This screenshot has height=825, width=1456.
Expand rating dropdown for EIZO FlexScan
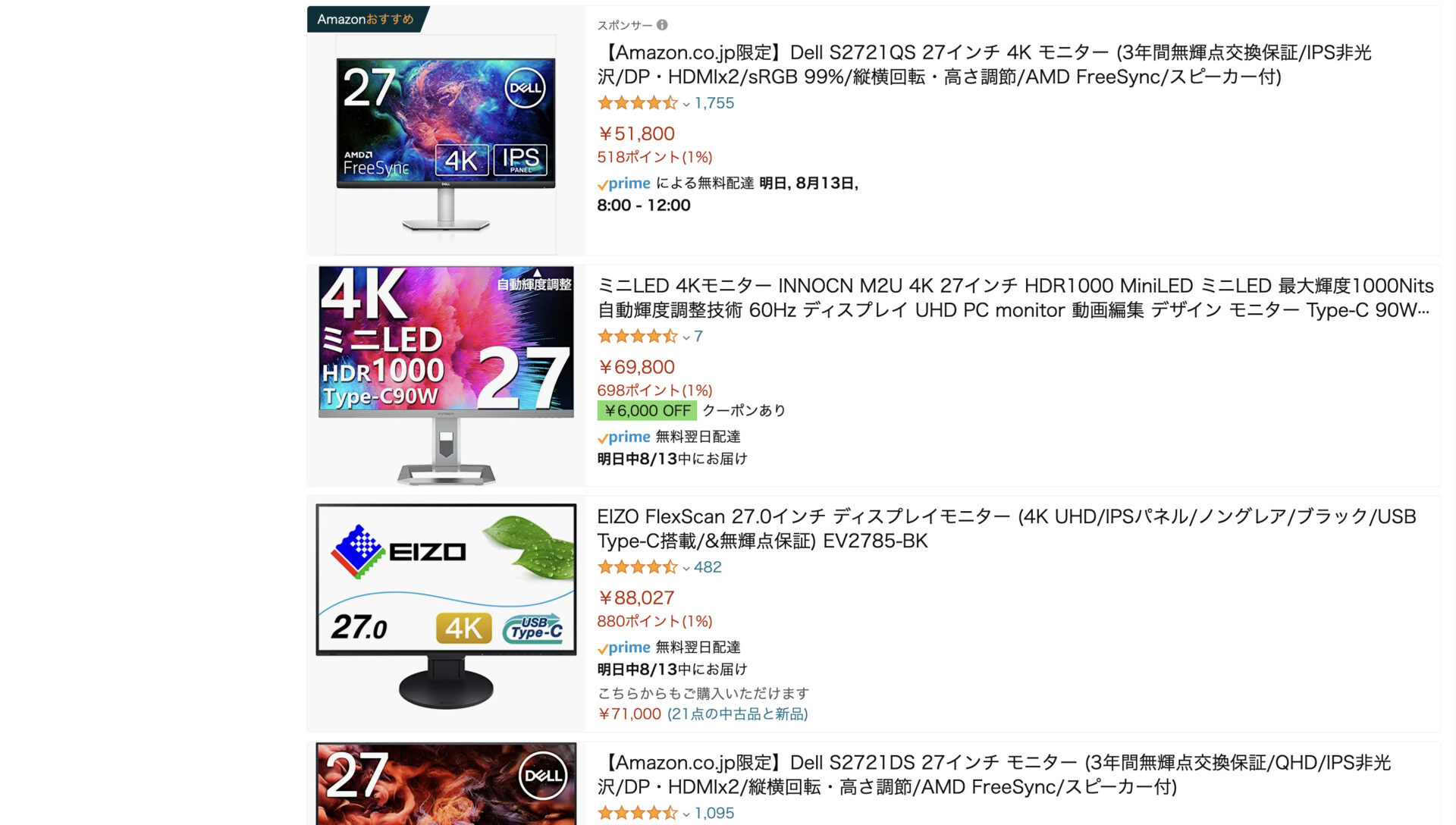tap(686, 568)
